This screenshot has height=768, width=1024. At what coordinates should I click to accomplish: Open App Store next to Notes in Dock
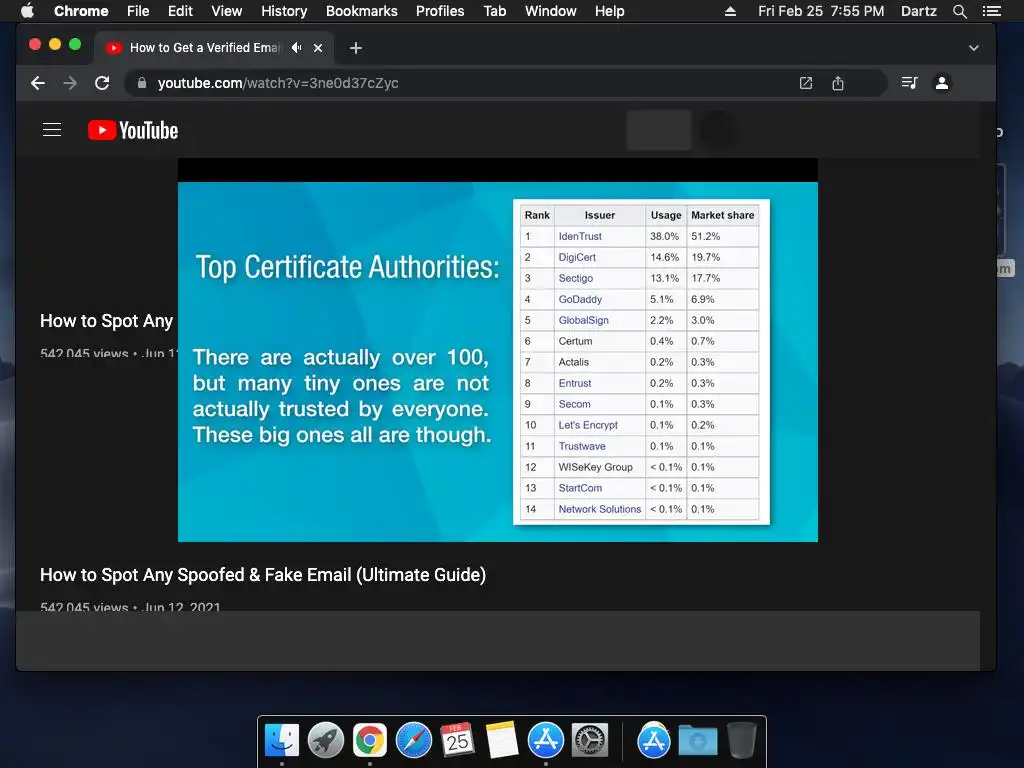click(x=545, y=741)
